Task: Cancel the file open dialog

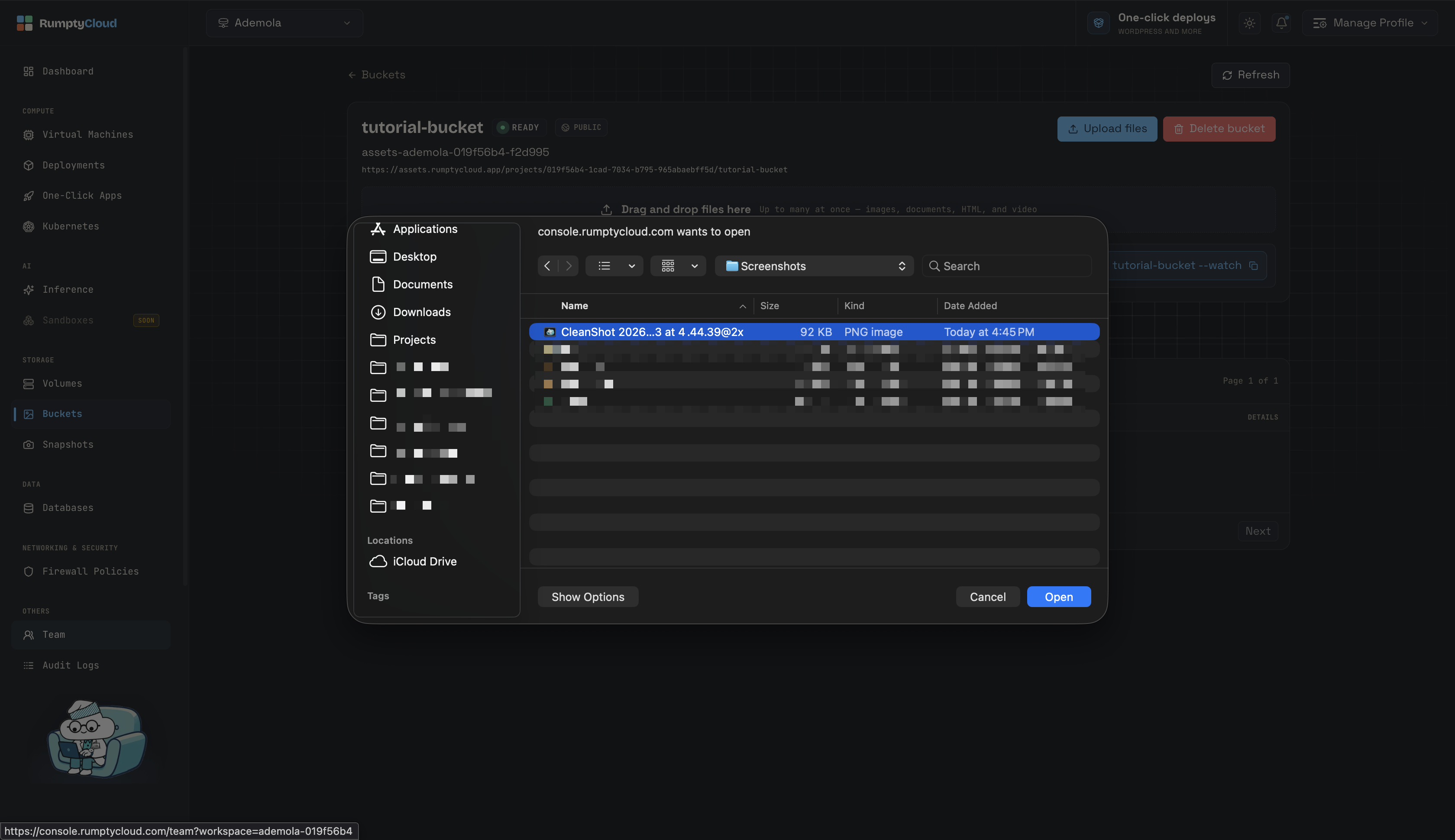Action: click(x=988, y=597)
